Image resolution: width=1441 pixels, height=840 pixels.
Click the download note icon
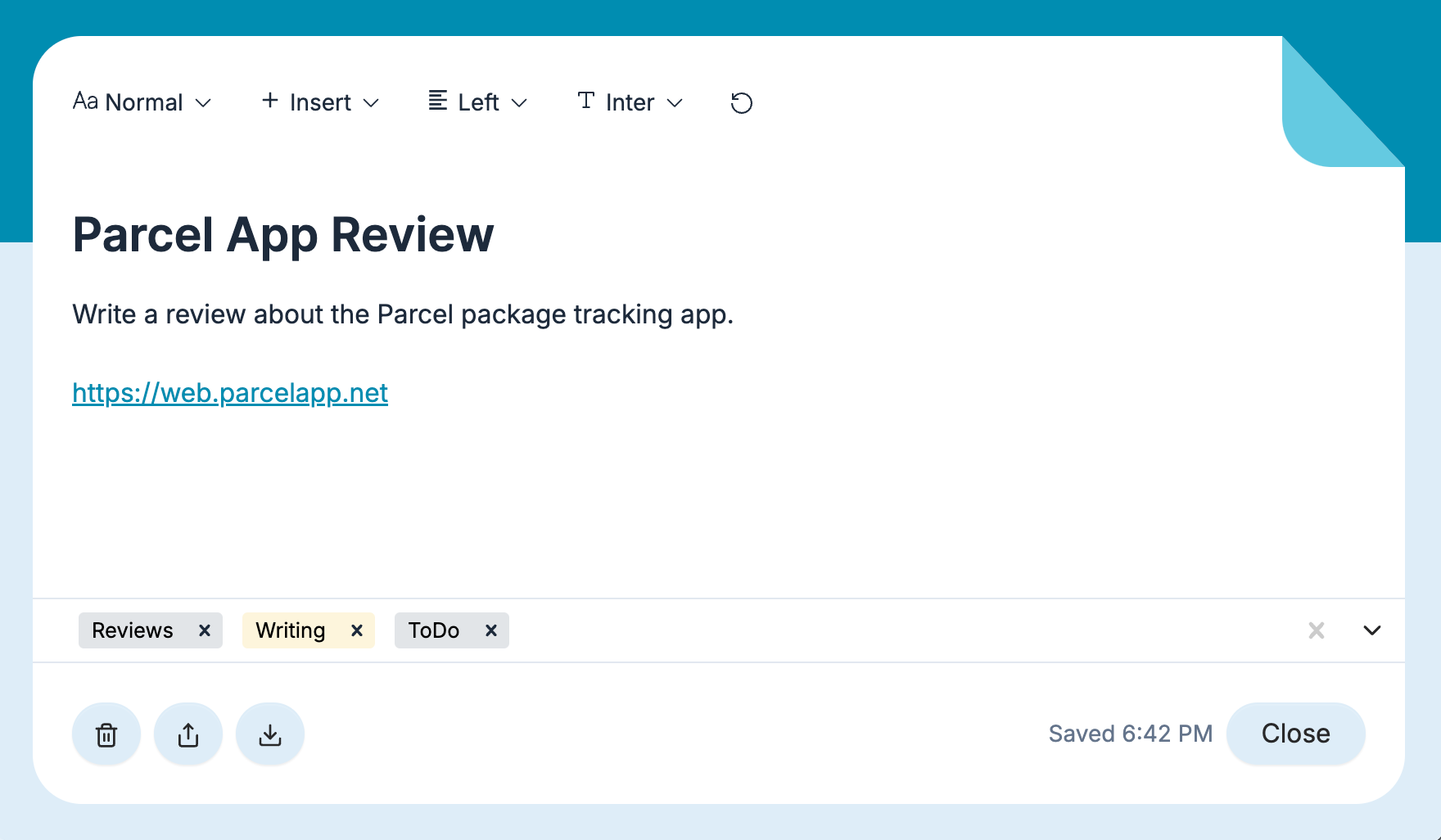click(270, 734)
